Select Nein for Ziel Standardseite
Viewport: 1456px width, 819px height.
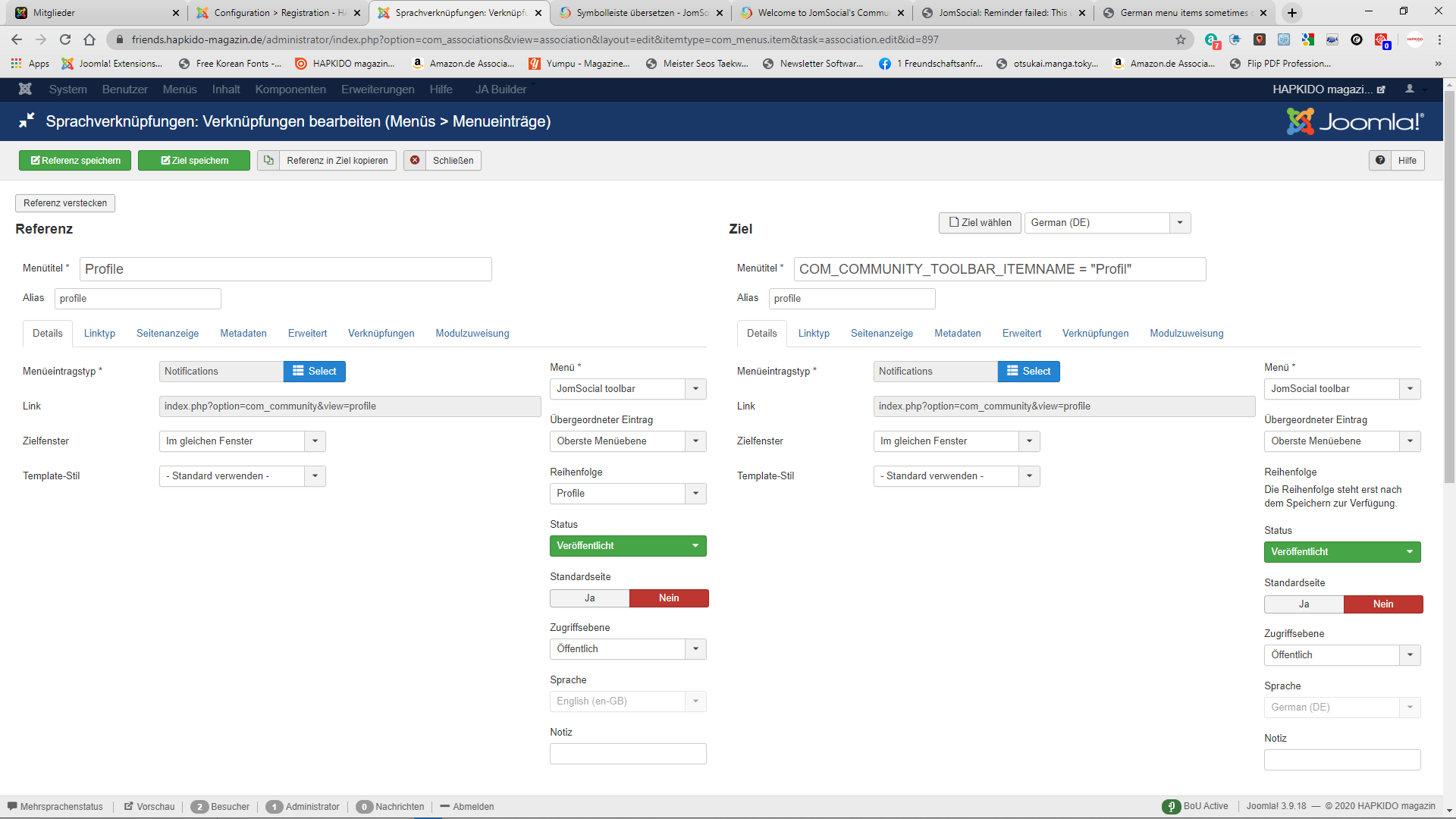click(1382, 604)
